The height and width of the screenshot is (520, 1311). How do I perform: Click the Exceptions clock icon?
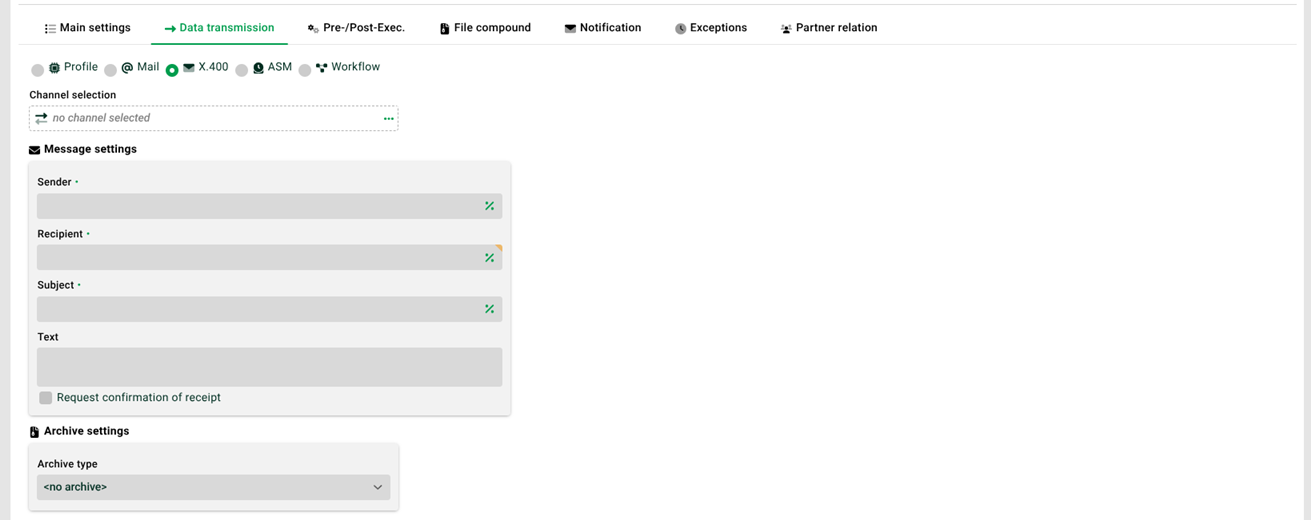pyautogui.click(x=680, y=29)
